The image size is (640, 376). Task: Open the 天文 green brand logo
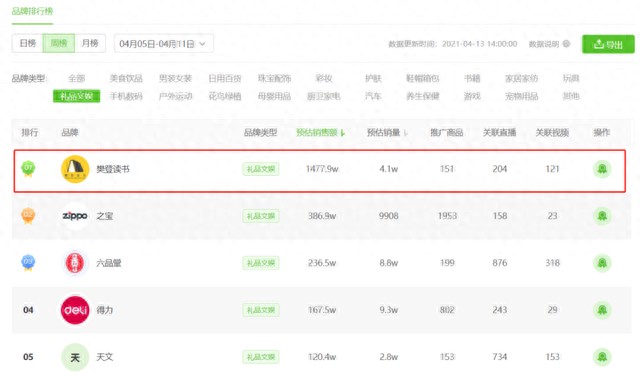click(x=75, y=357)
